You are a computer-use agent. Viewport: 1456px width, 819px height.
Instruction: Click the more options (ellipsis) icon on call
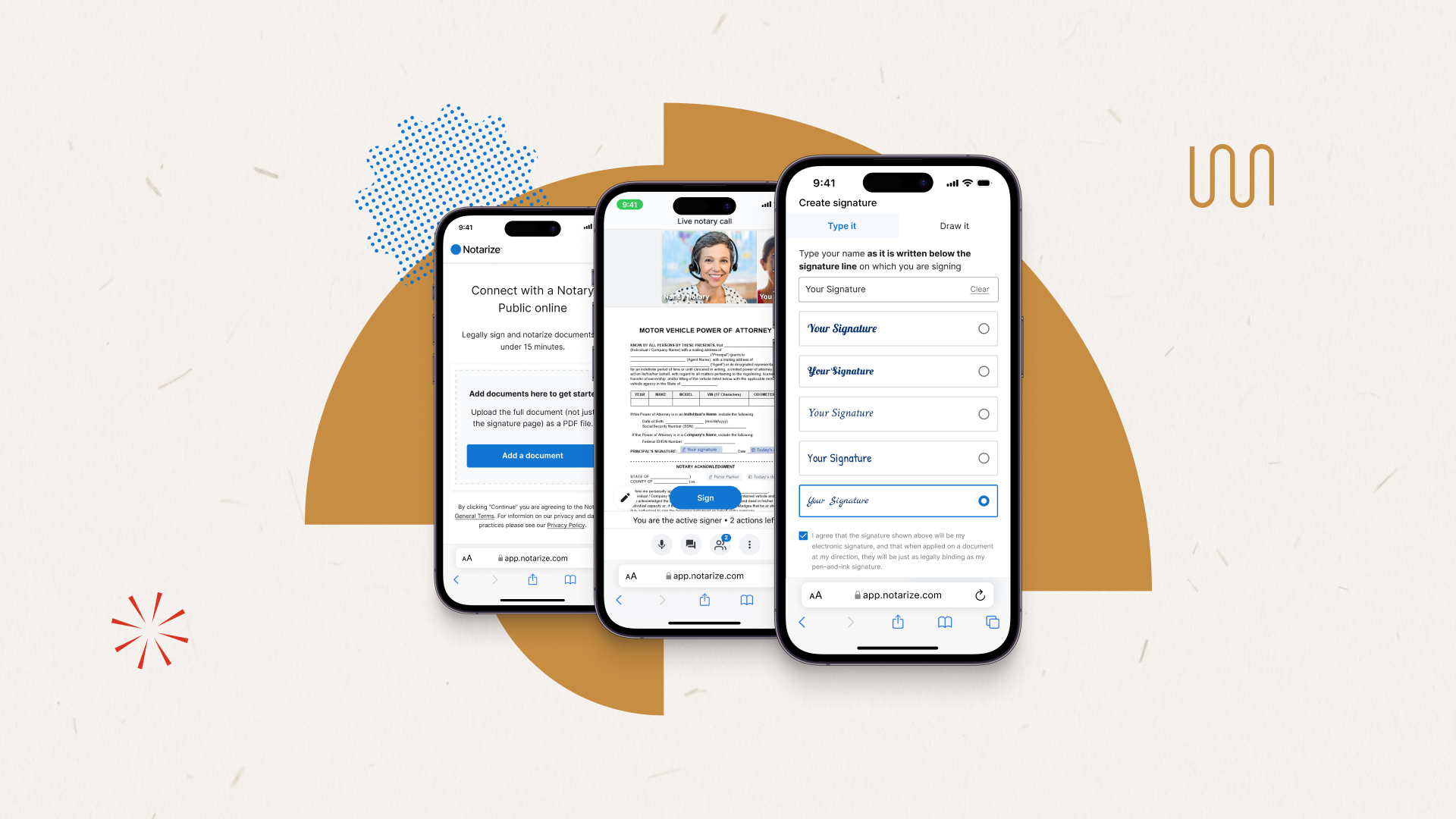click(749, 544)
